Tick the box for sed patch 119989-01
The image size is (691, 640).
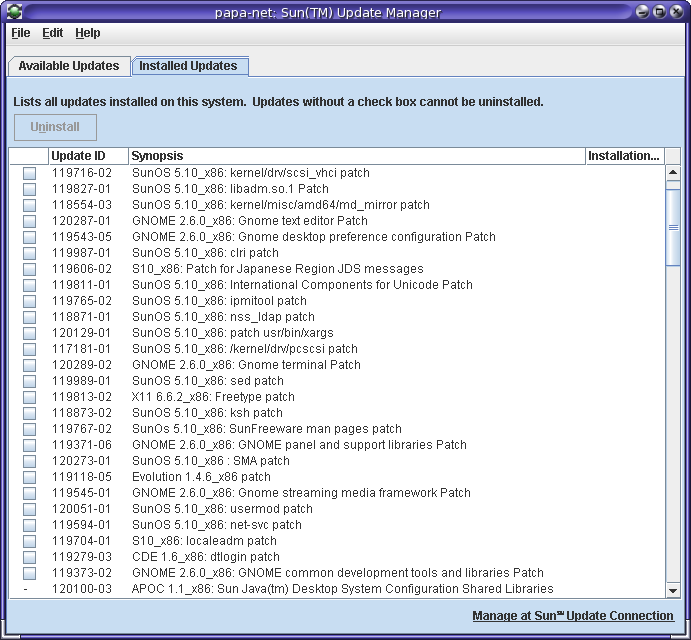point(30,381)
